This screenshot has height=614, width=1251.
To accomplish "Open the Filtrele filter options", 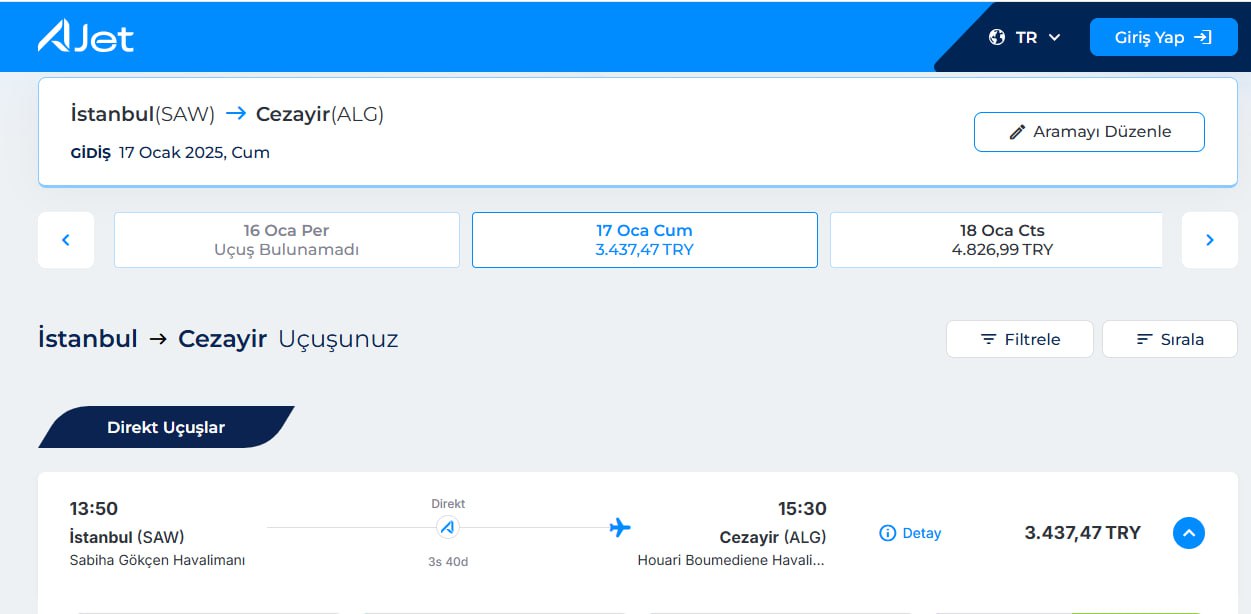I will (1020, 339).
